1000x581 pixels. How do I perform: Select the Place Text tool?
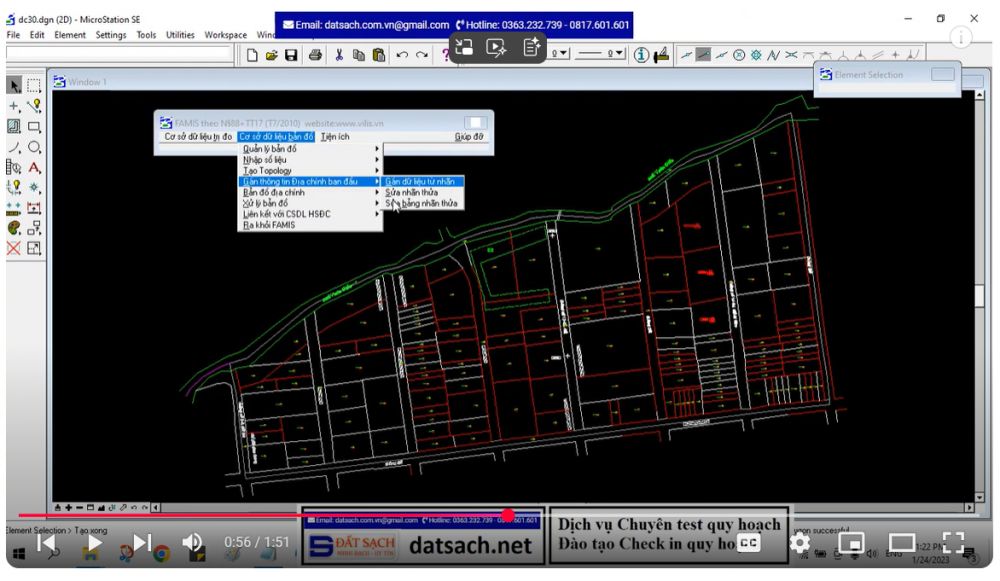(34, 167)
